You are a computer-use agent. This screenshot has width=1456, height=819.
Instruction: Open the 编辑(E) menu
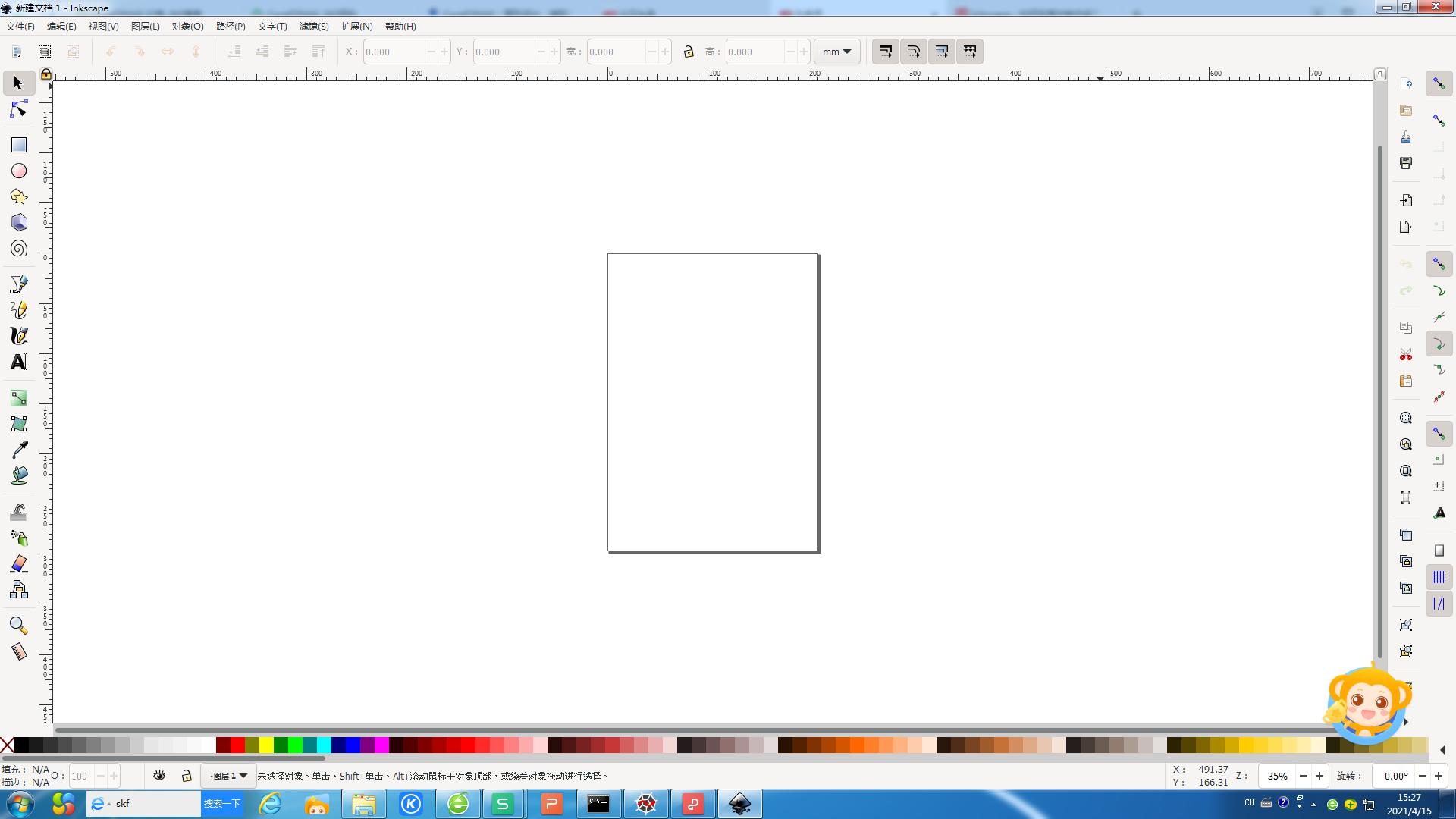[x=61, y=26]
